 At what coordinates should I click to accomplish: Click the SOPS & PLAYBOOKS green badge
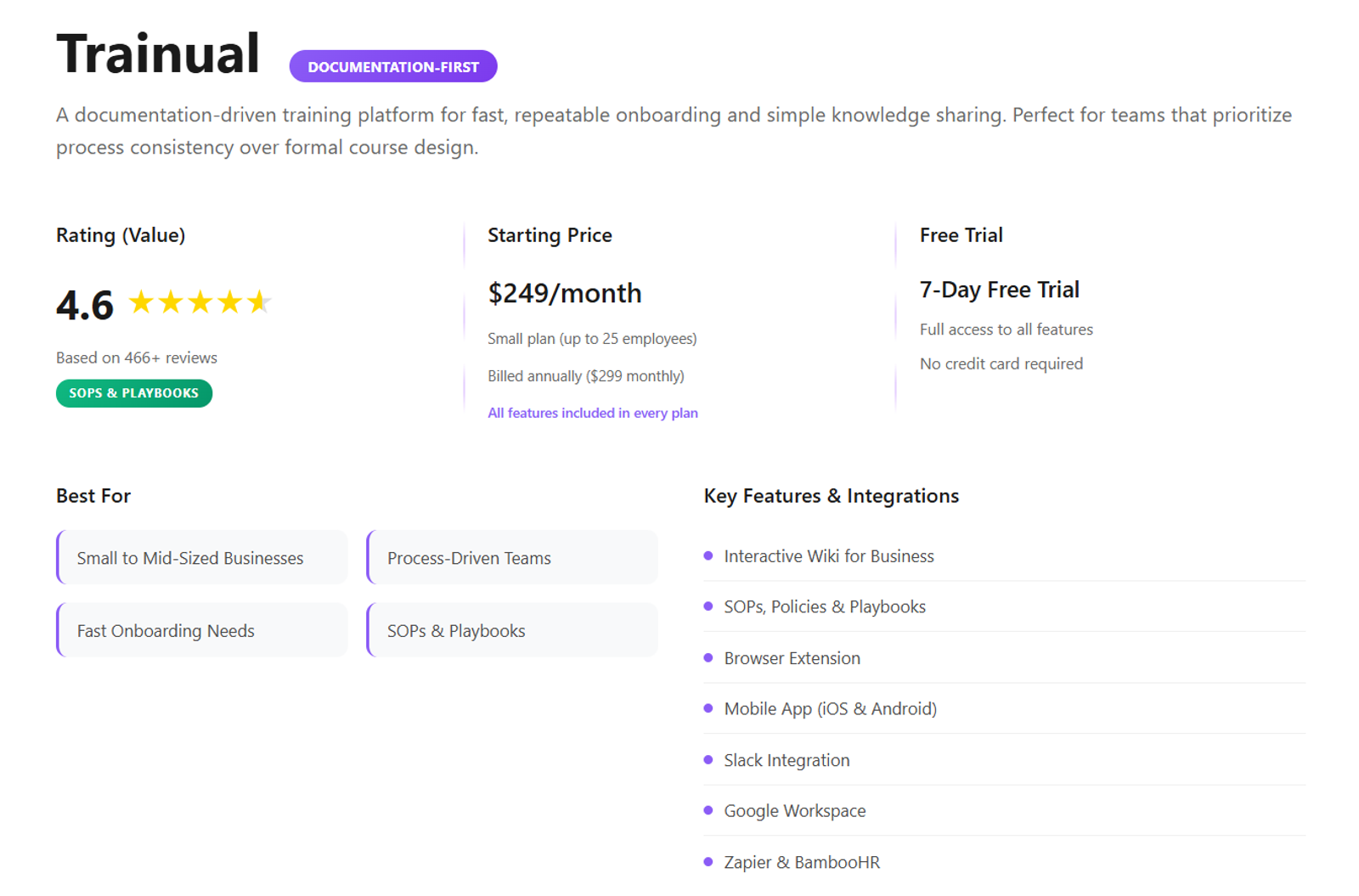pyautogui.click(x=134, y=393)
